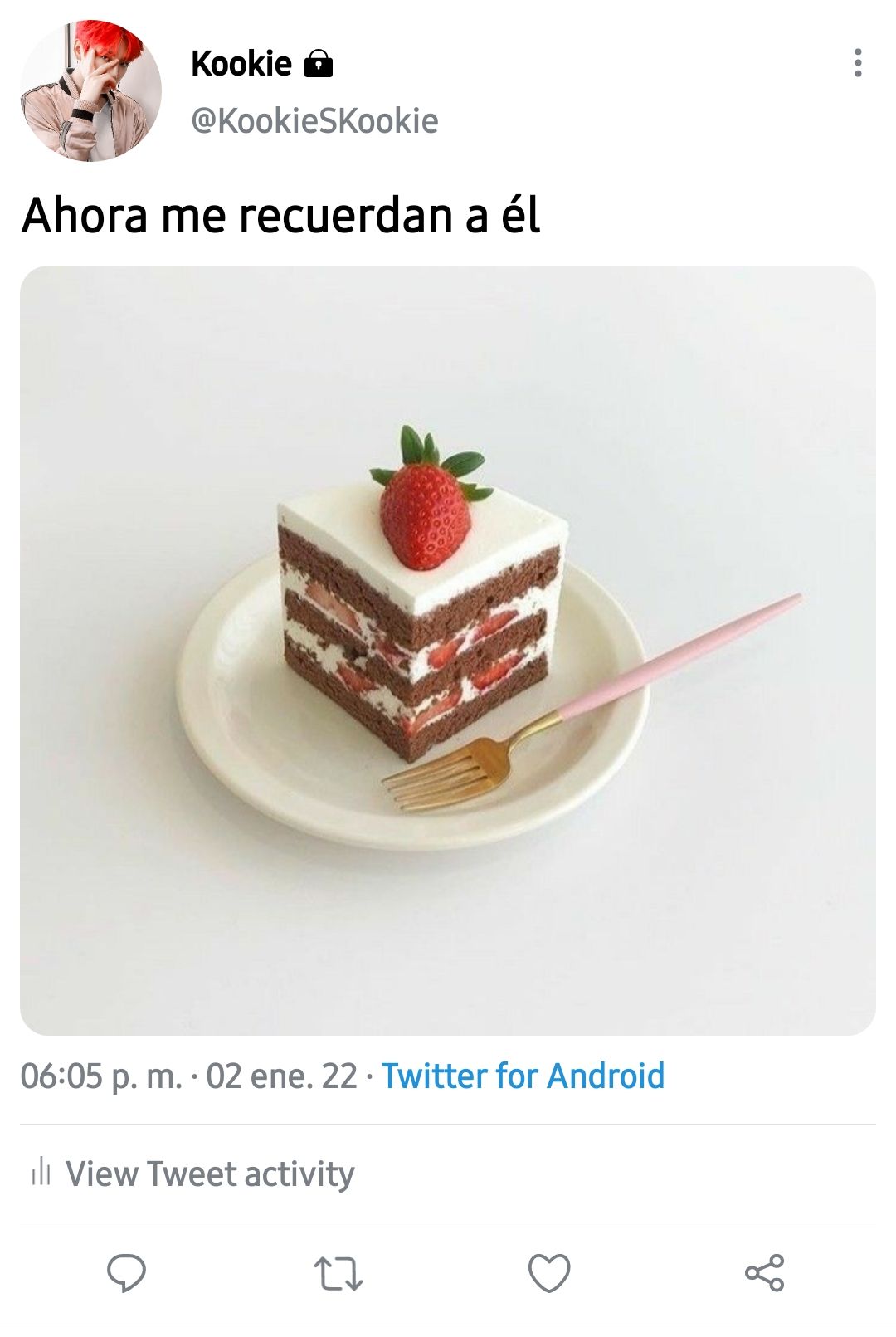Open the share icon options
This screenshot has height=1337, width=896.
click(764, 1273)
